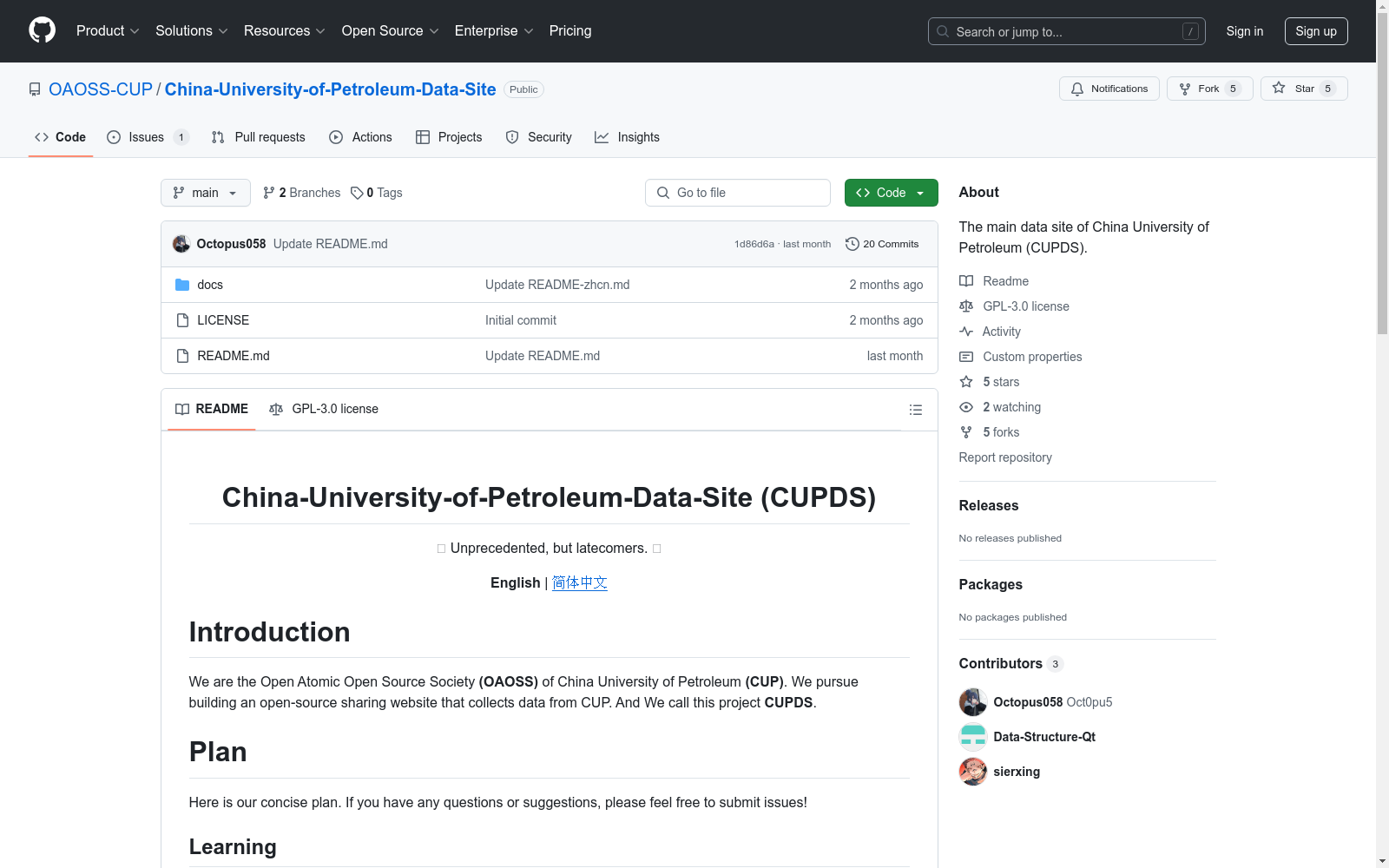Open the Enterprise dropdown
This screenshot has width=1389, height=868.
(493, 31)
